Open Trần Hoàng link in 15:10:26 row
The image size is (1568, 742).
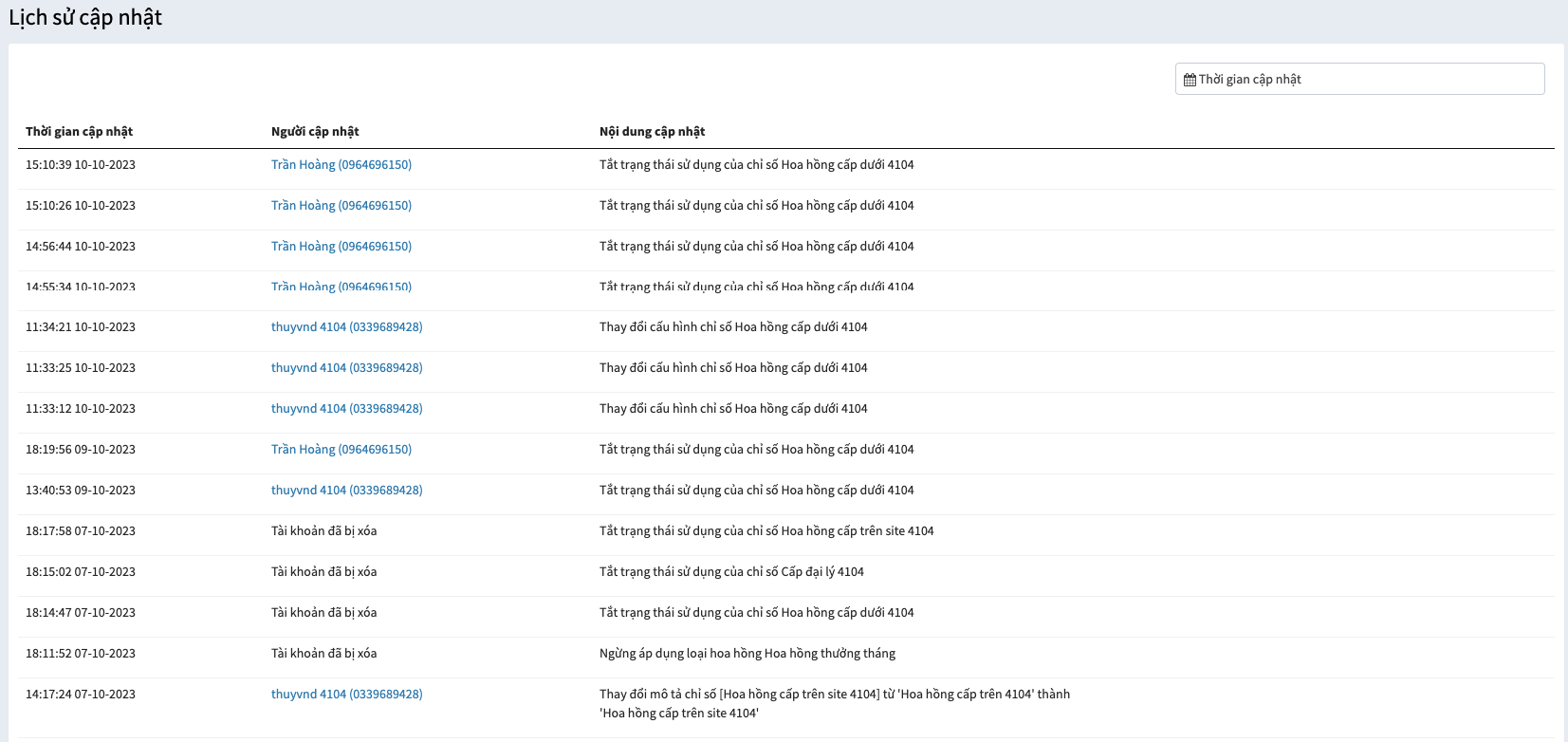tap(341, 206)
